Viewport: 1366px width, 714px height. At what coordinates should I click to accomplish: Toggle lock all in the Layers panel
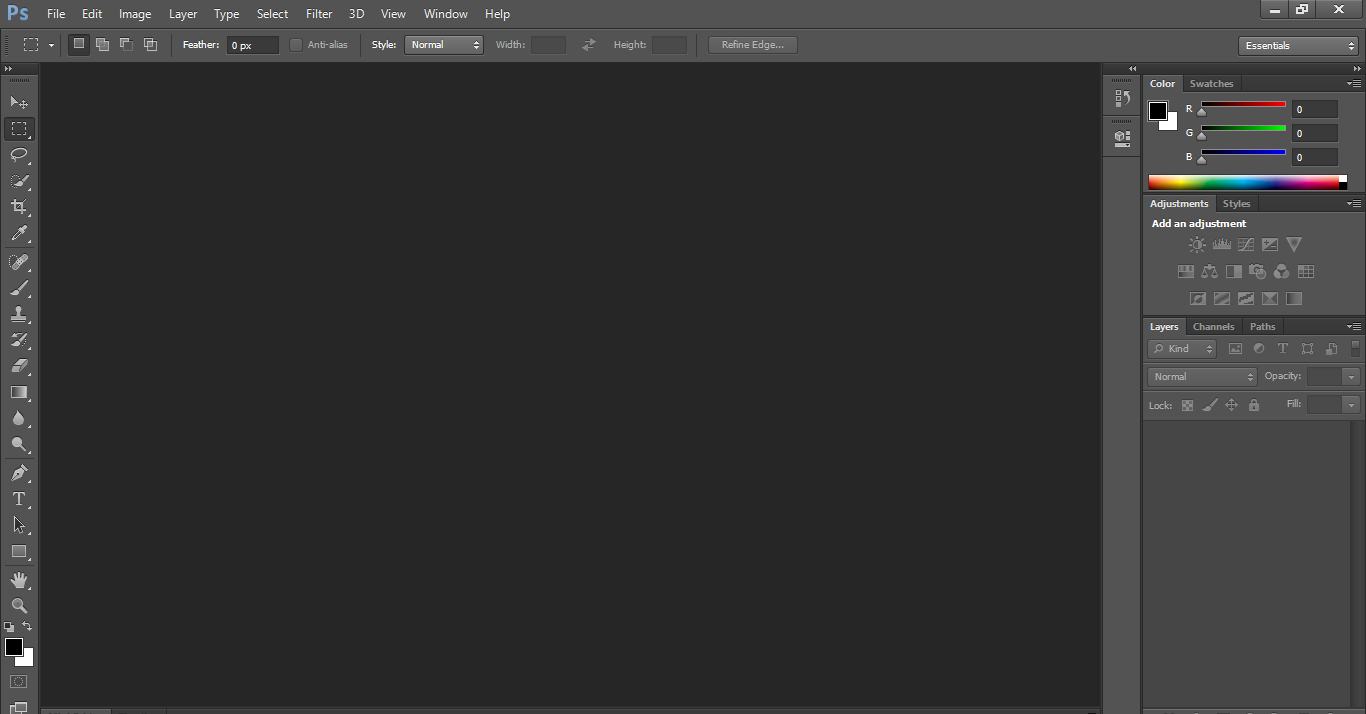(x=1254, y=405)
